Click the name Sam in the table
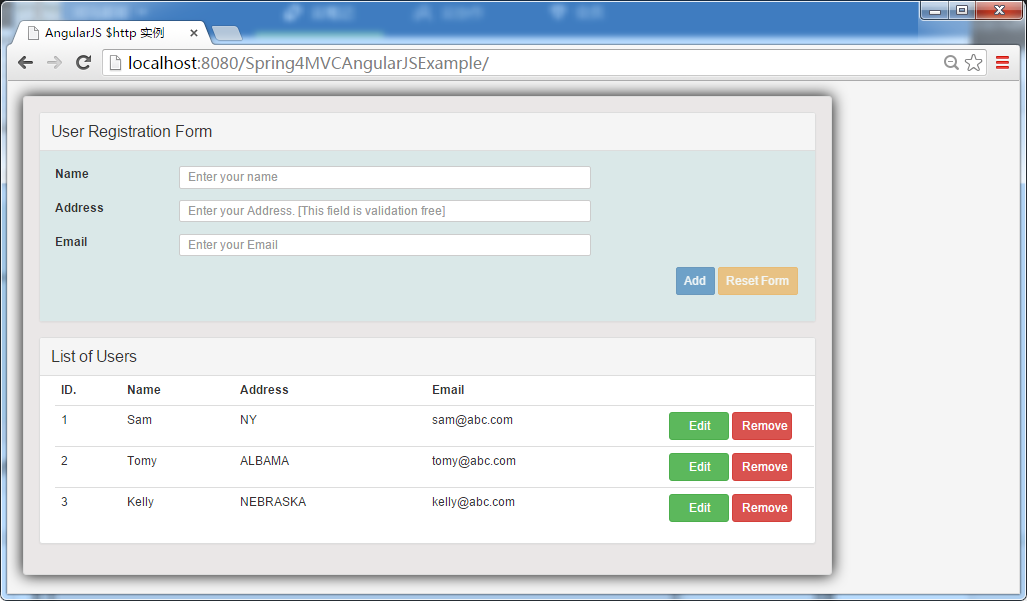The image size is (1027, 601). tap(140, 420)
